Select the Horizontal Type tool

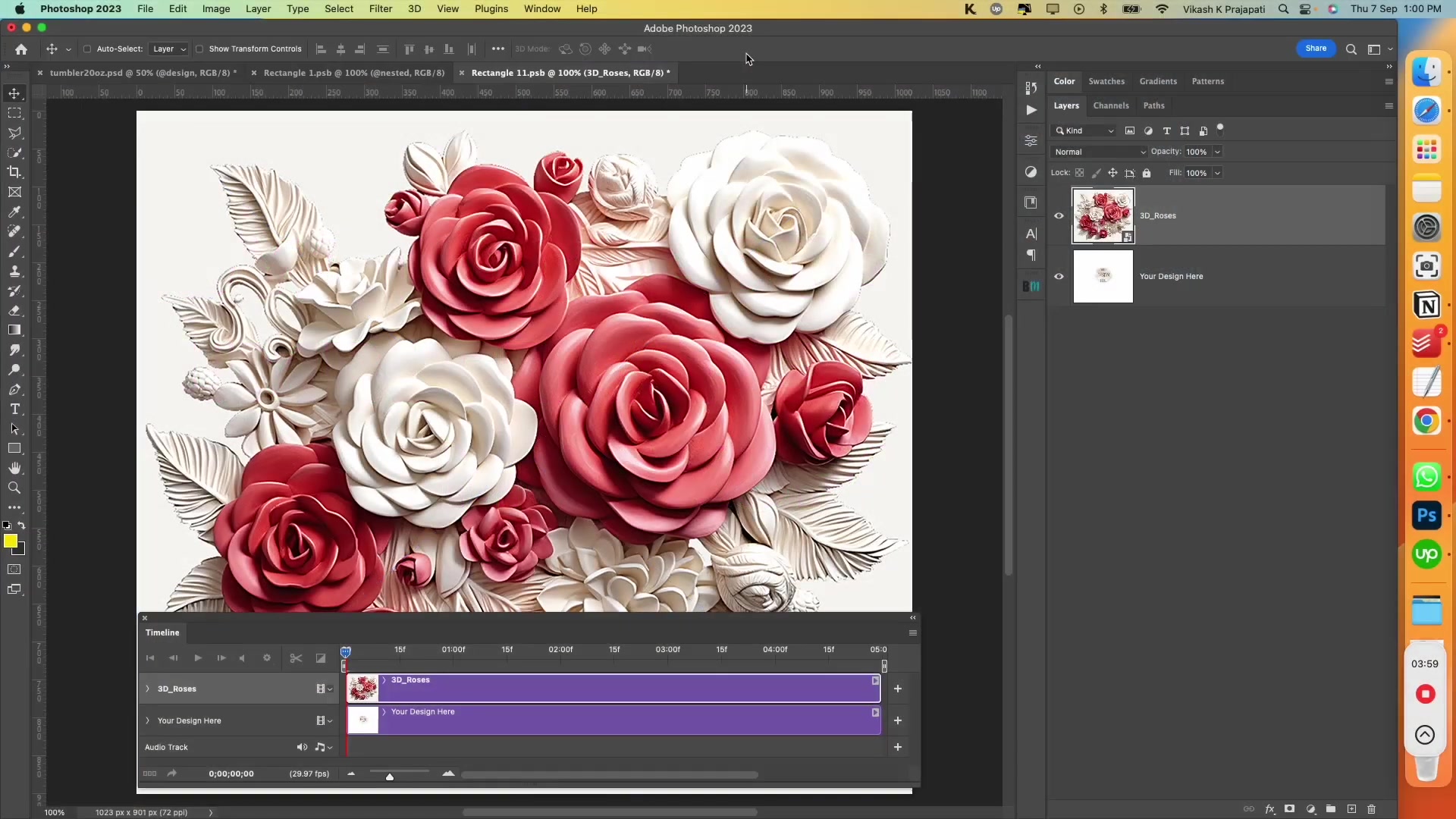click(x=14, y=409)
